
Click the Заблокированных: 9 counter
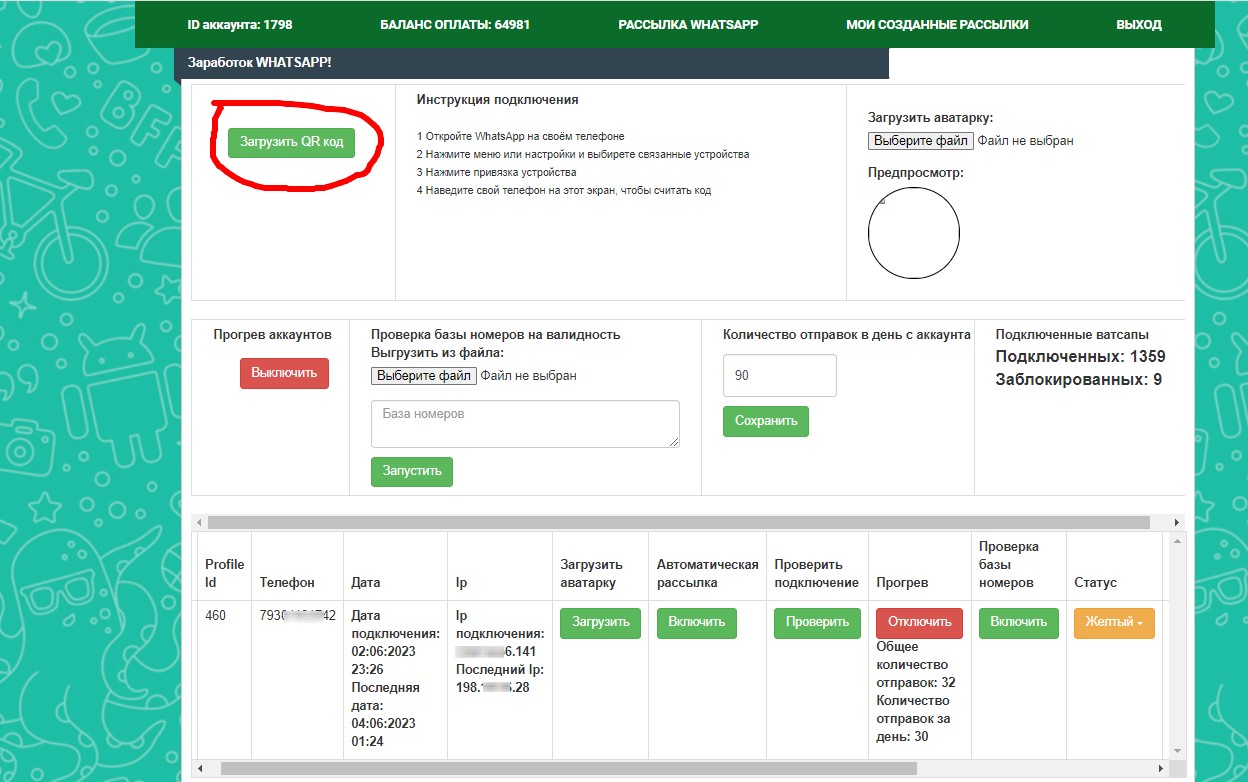click(x=1079, y=380)
